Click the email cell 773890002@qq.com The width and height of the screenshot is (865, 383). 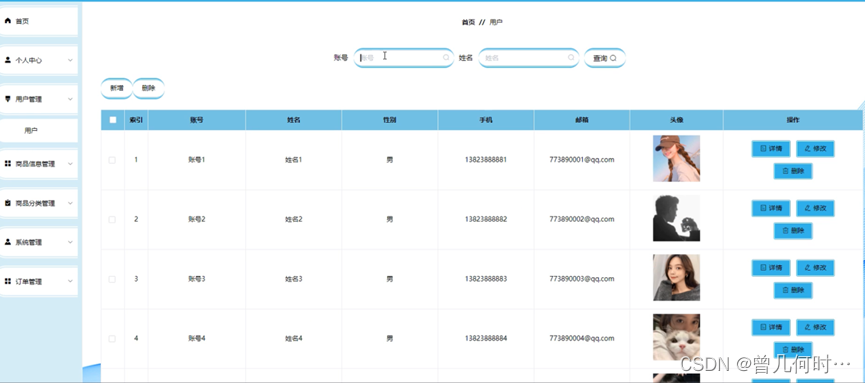(581, 219)
